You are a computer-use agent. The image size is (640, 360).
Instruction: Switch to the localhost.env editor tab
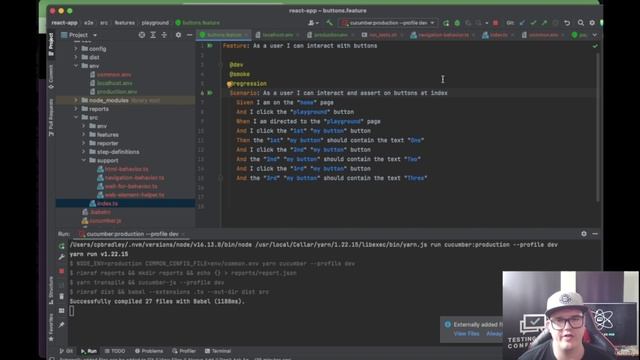click(x=278, y=35)
